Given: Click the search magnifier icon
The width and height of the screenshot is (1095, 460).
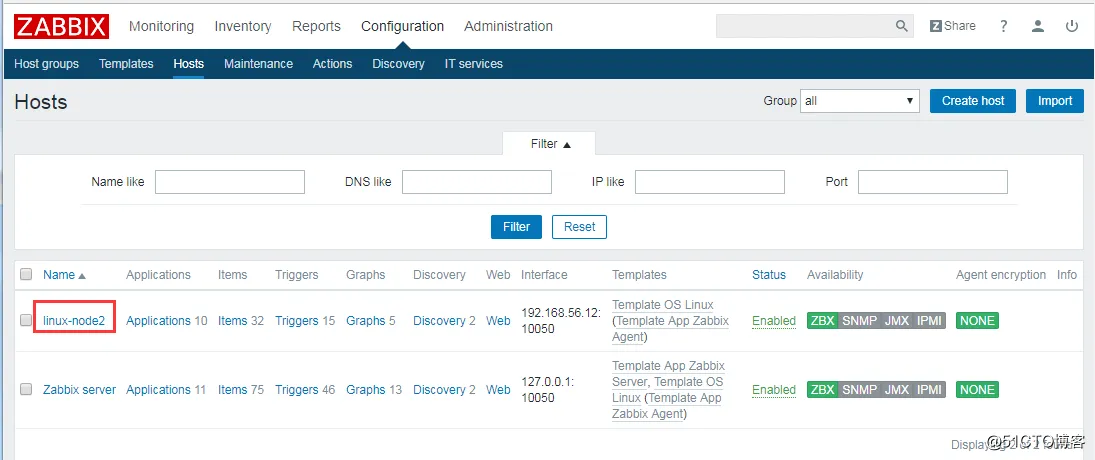Looking at the screenshot, I should coord(902,26).
